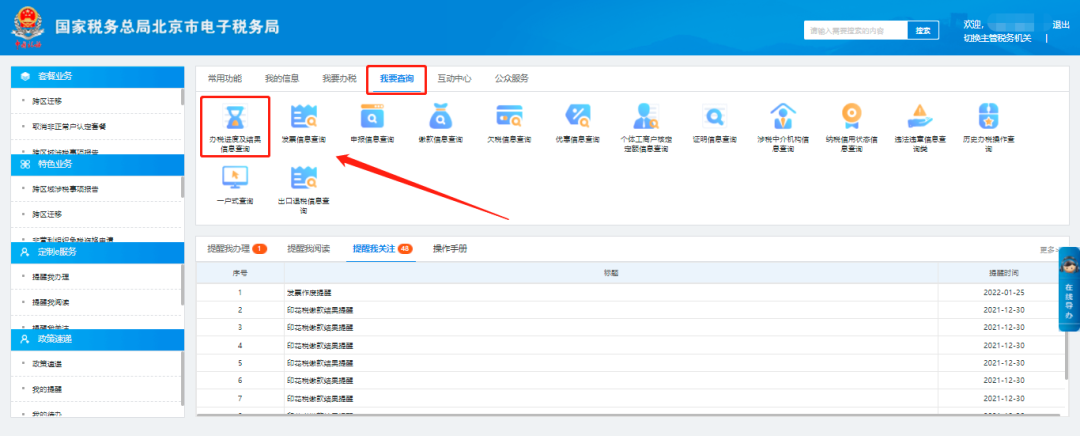Viewport: 1080px width, 436px height.
Task: Select the 我要查询 tab
Action: click(397, 79)
